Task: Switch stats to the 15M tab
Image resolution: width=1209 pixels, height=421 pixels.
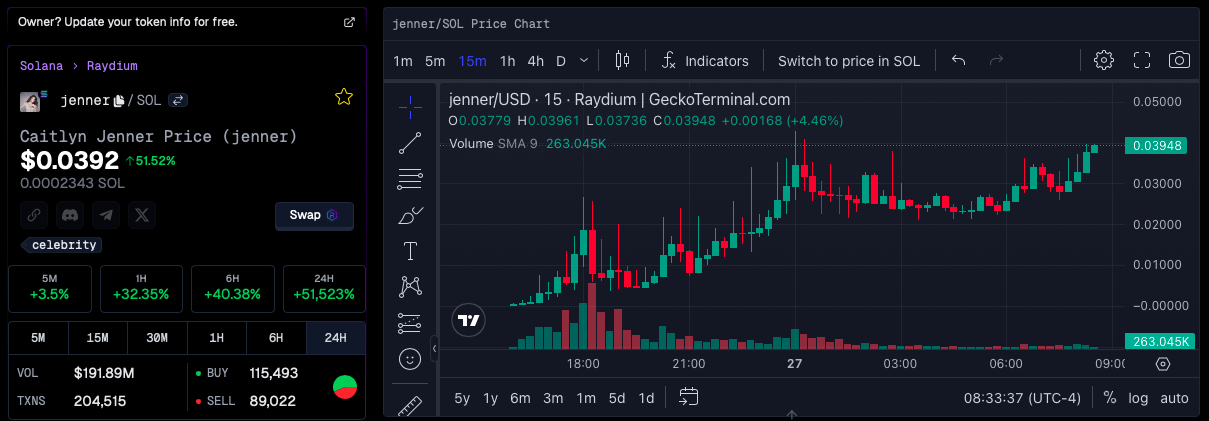Action: coord(98,338)
